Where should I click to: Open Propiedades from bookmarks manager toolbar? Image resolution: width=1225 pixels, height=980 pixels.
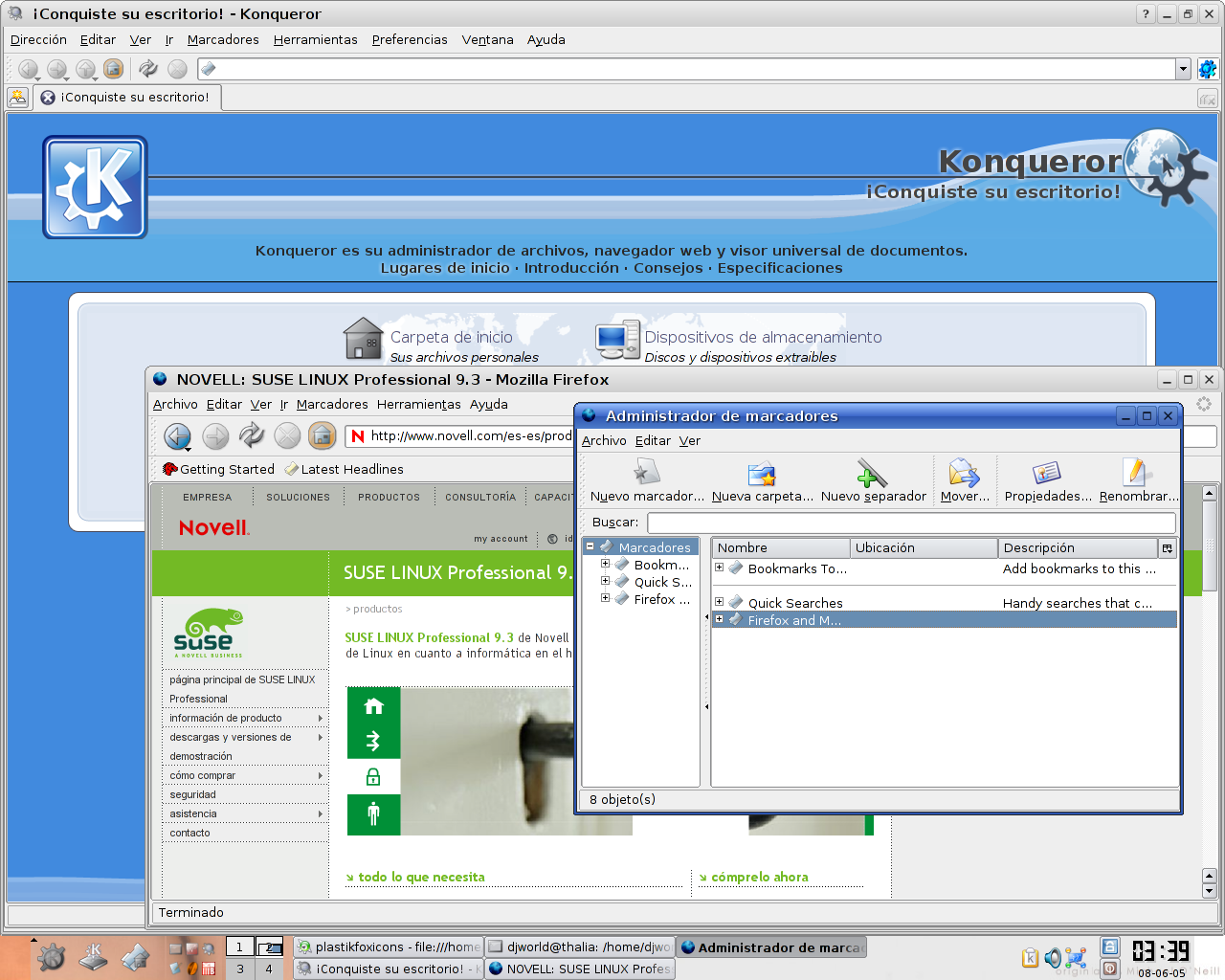pyautogui.click(x=1047, y=473)
